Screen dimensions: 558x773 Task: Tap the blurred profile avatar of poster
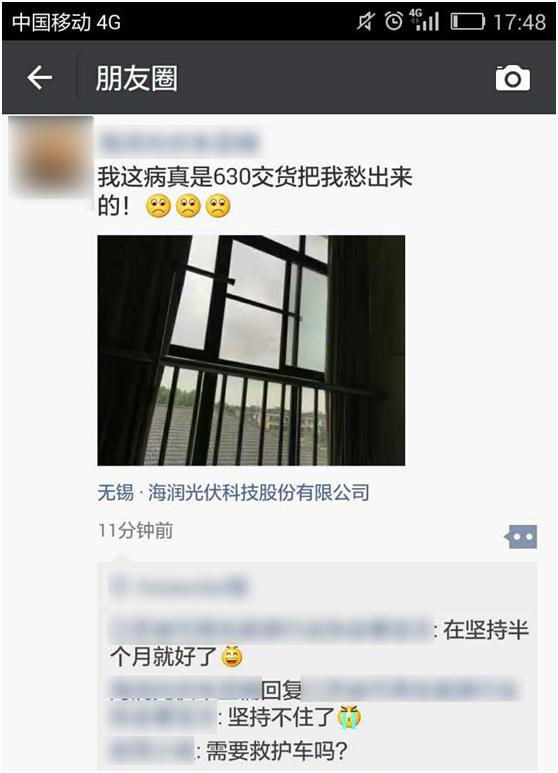(51, 157)
